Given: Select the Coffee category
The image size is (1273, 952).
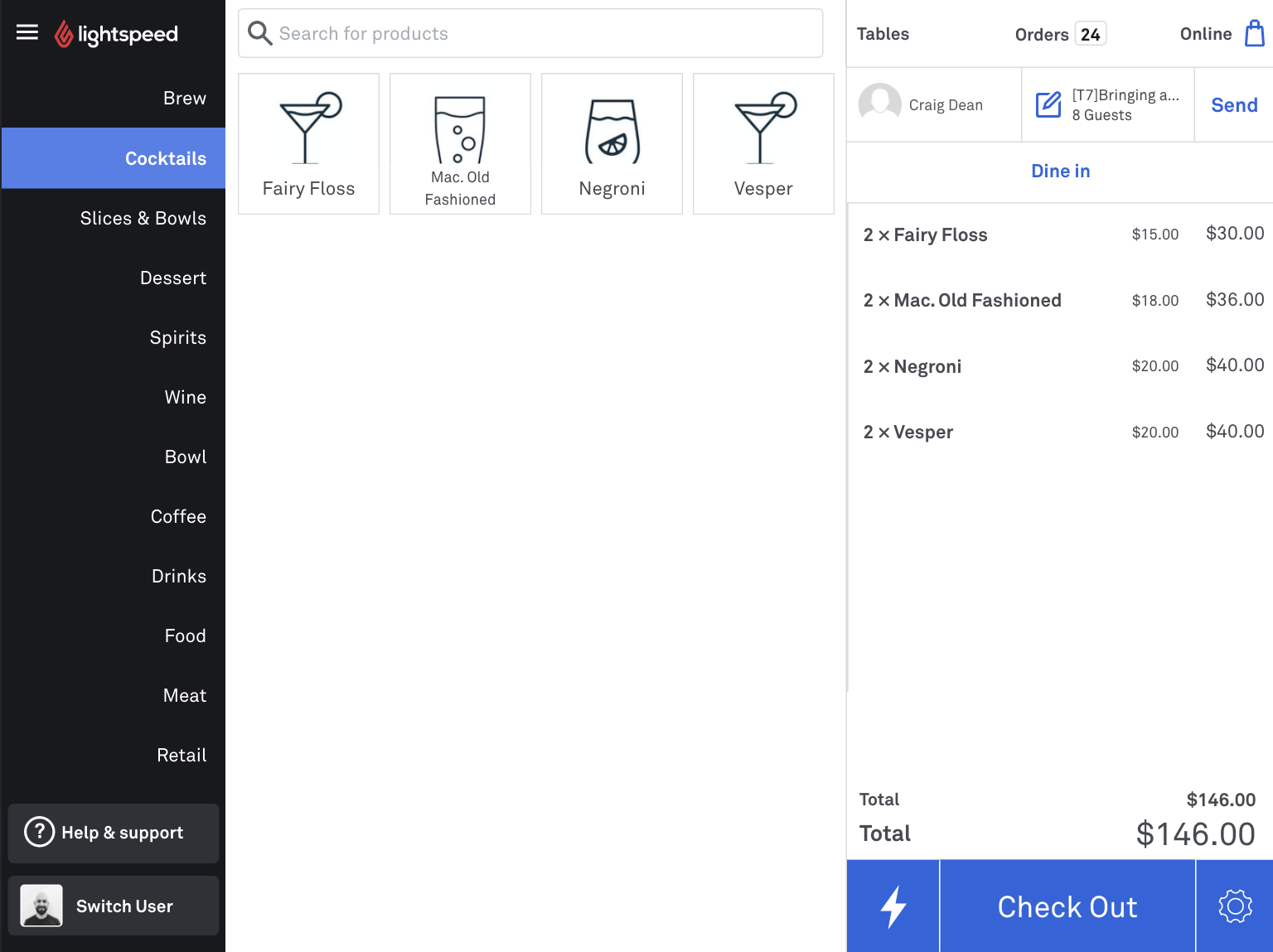Looking at the screenshot, I should point(178,516).
